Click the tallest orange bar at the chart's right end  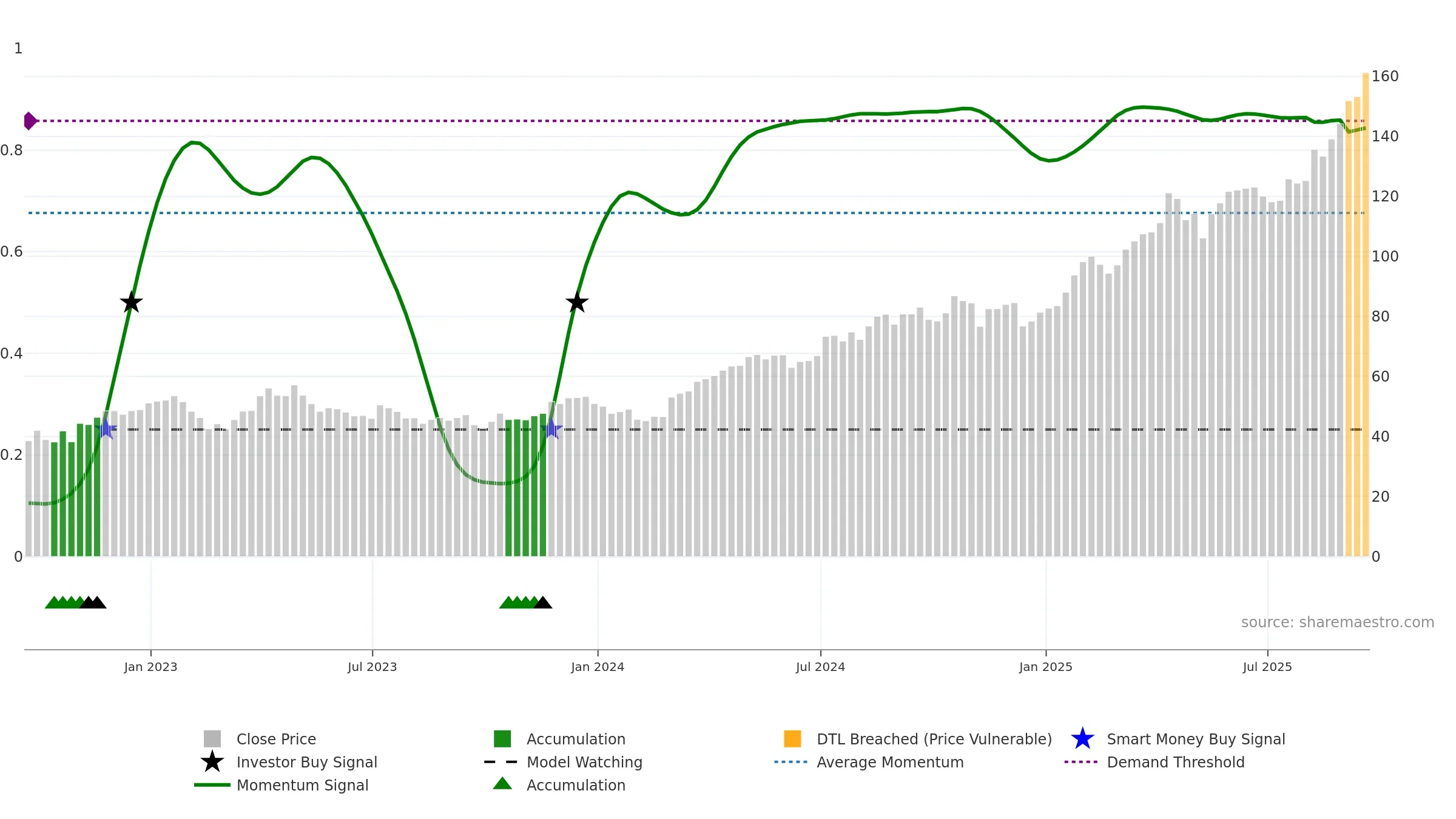point(1366,314)
